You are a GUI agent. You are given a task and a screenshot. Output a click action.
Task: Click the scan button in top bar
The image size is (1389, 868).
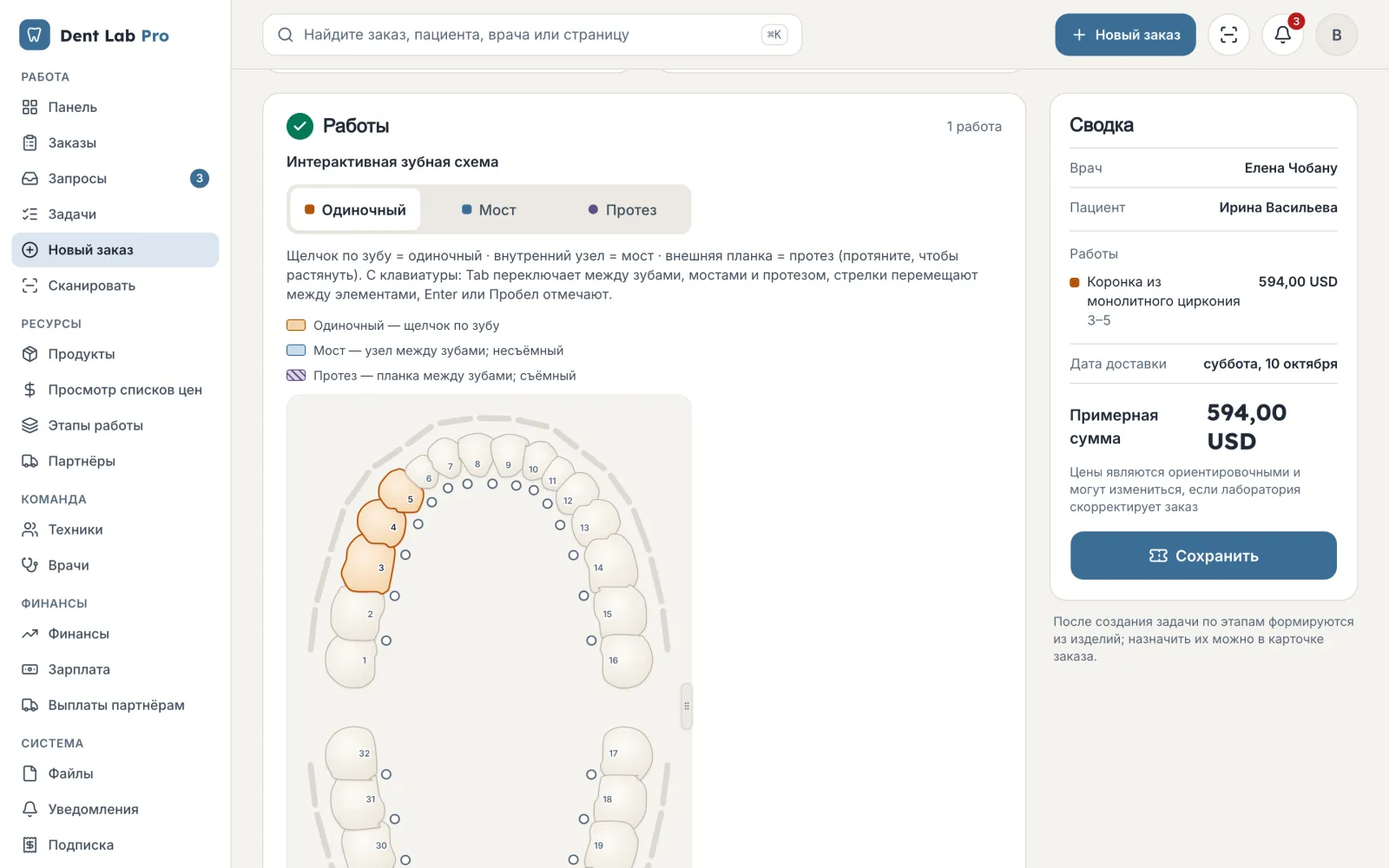click(1228, 35)
